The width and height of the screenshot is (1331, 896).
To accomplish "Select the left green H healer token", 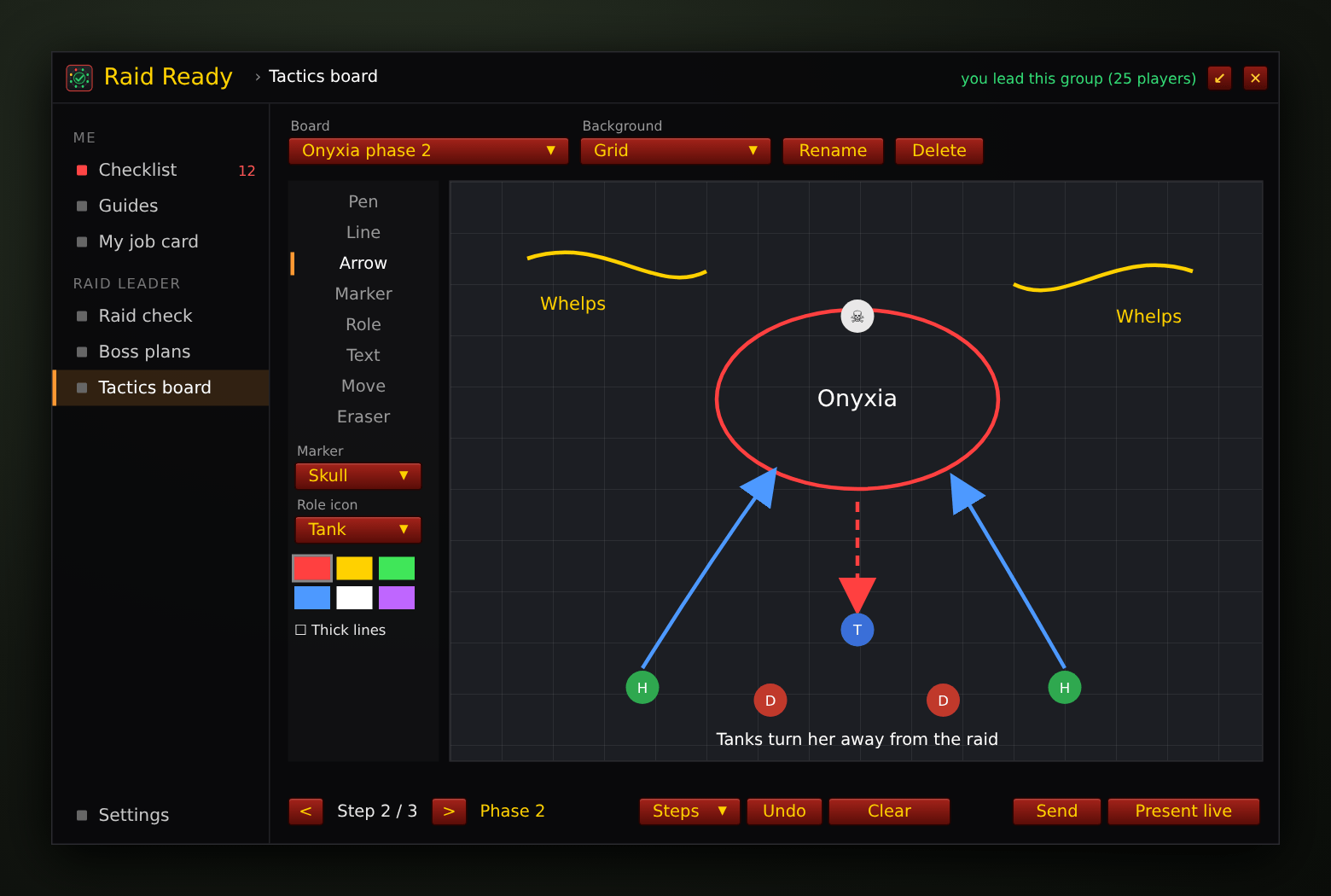I will pyautogui.click(x=642, y=687).
